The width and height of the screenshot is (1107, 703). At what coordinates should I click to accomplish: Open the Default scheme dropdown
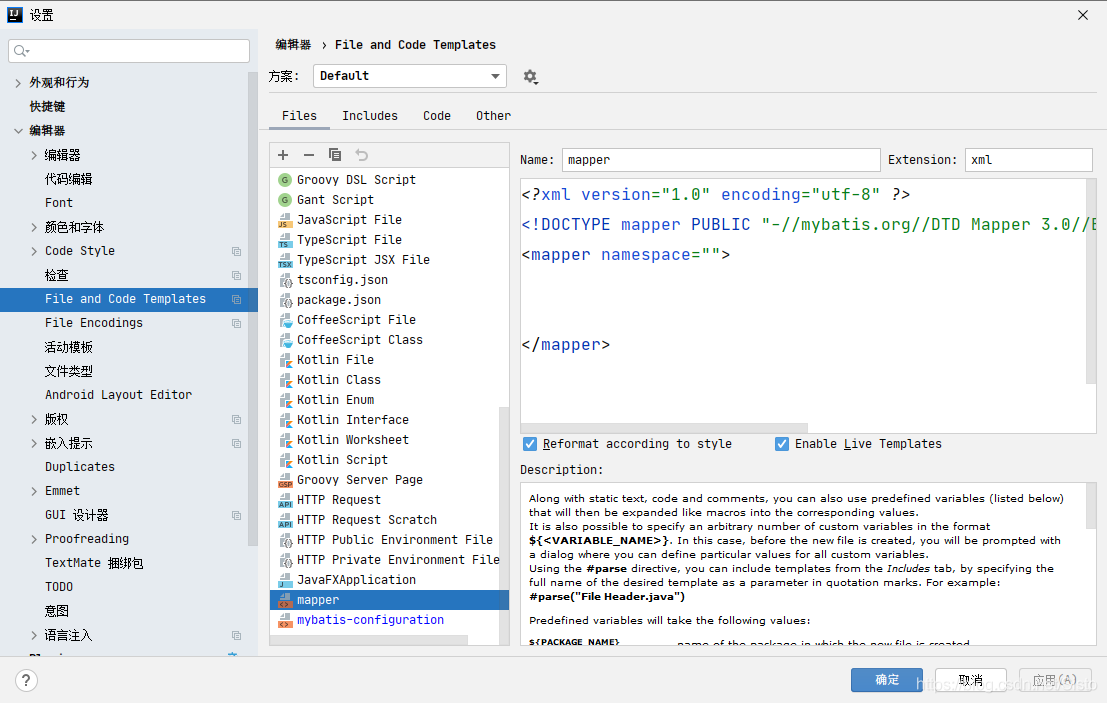[410, 76]
